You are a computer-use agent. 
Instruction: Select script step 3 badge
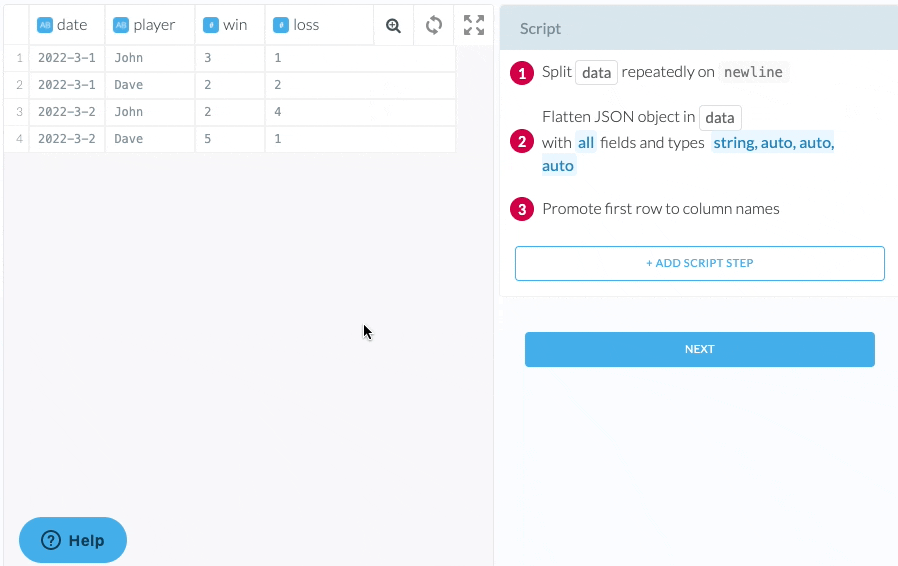(x=521, y=209)
